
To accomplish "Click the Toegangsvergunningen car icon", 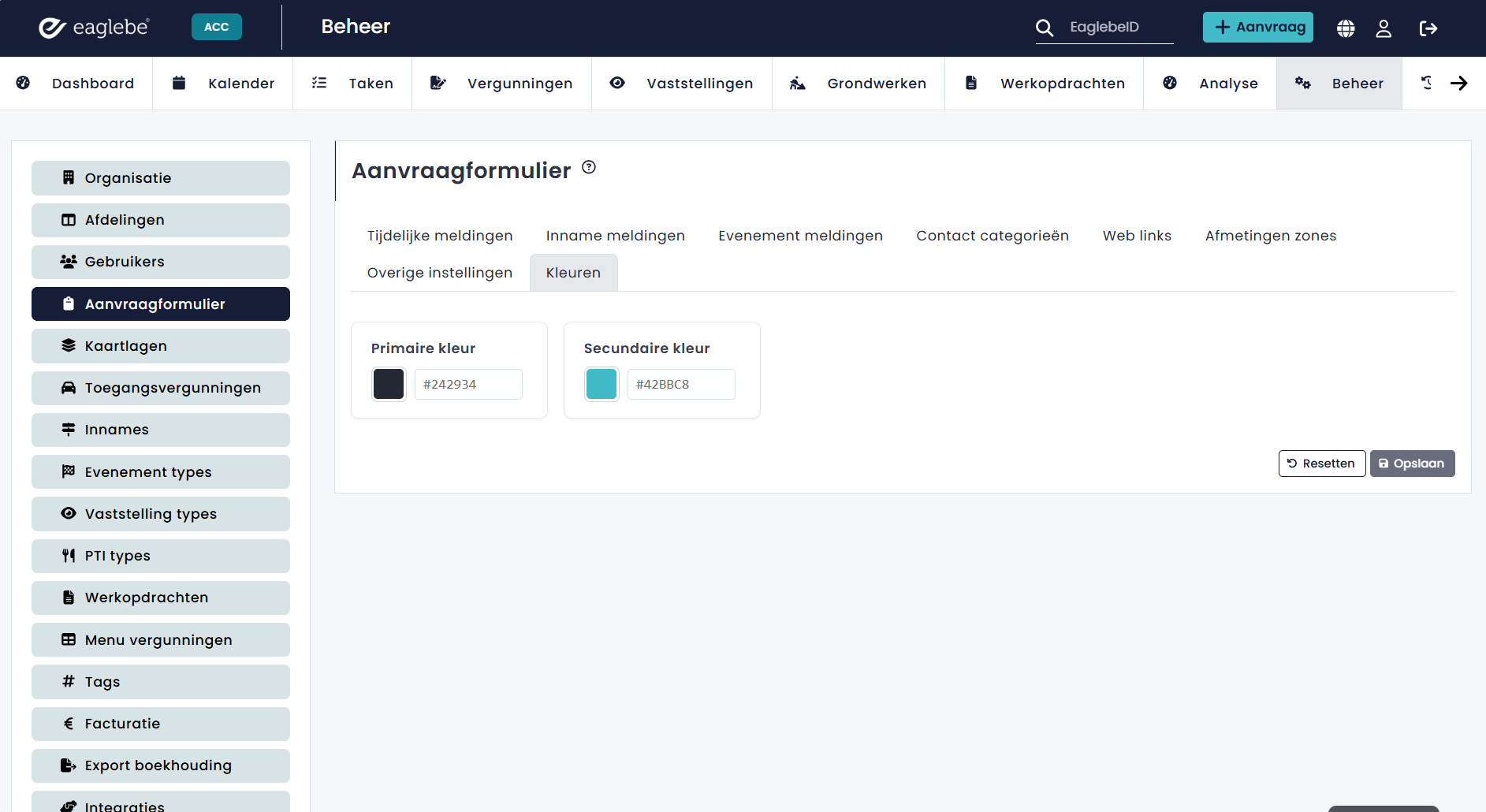I will pyautogui.click(x=69, y=387).
